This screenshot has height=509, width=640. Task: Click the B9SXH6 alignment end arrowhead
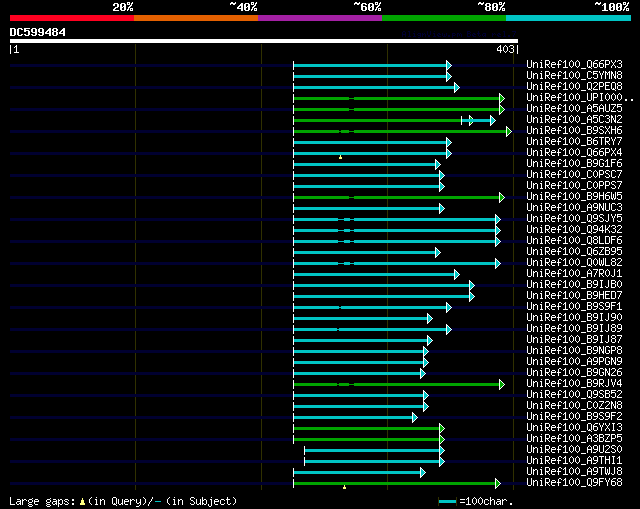pyautogui.click(x=509, y=131)
